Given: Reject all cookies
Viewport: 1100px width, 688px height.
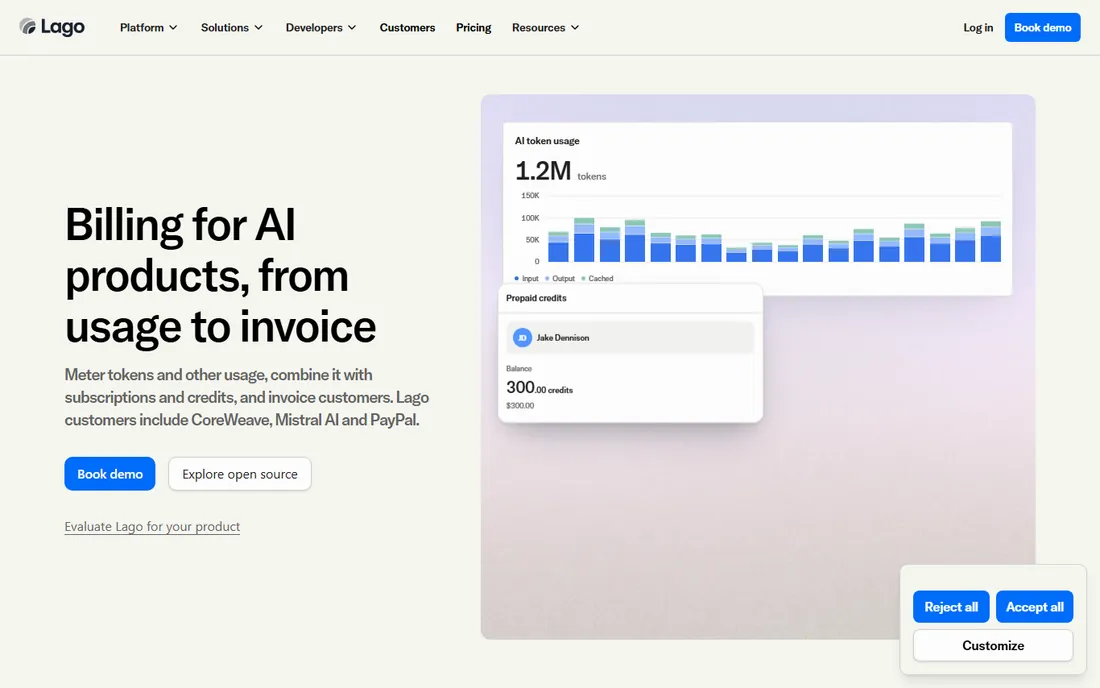Looking at the screenshot, I should (951, 607).
